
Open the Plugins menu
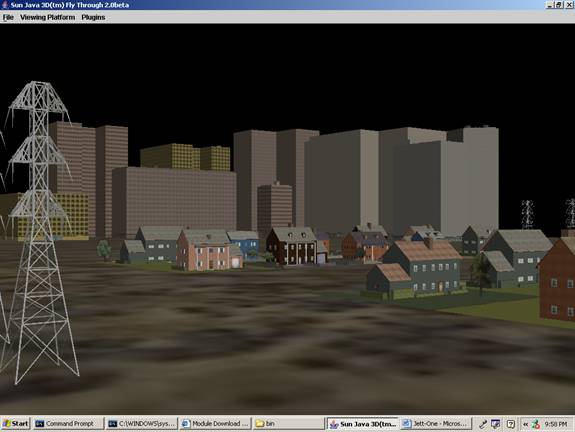click(93, 17)
